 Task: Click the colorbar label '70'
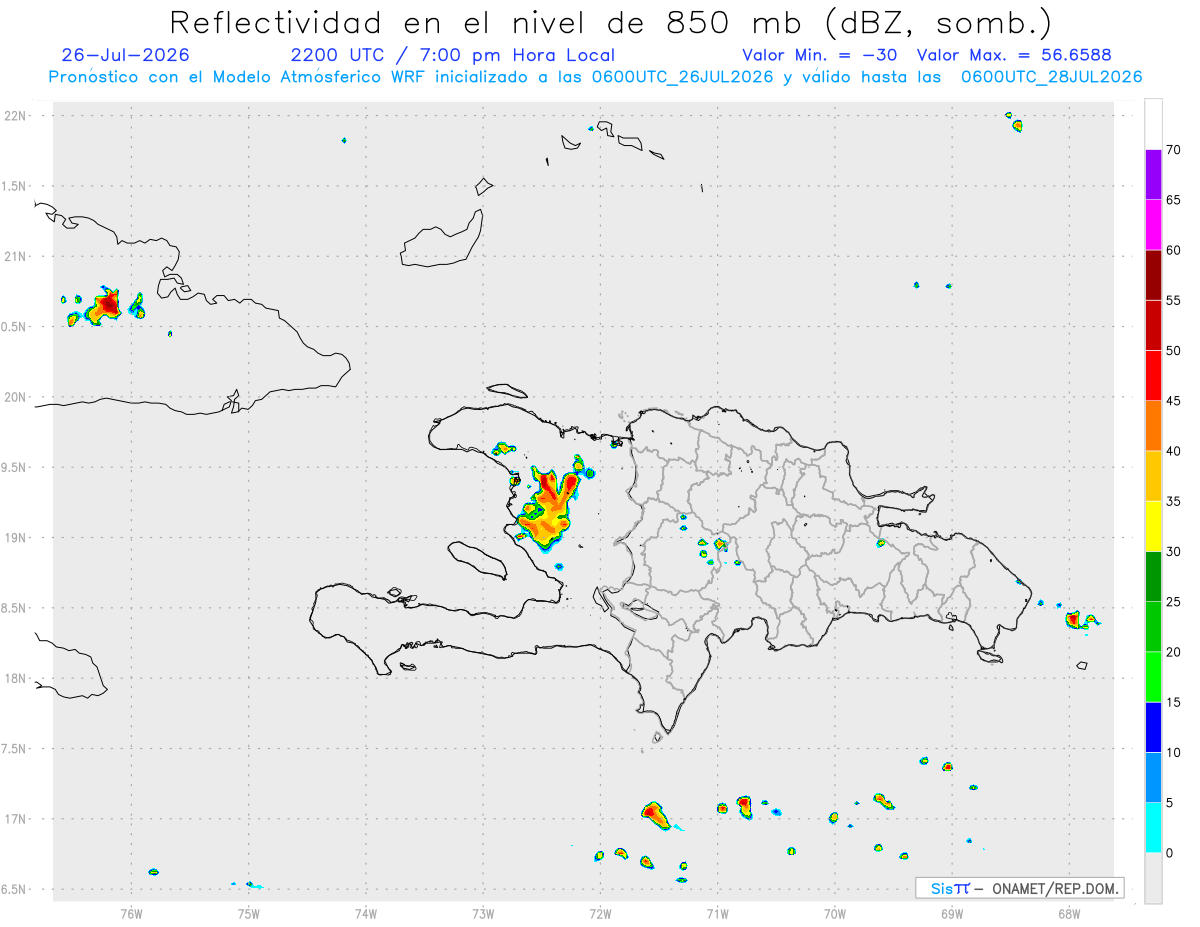pyautogui.click(x=1173, y=150)
